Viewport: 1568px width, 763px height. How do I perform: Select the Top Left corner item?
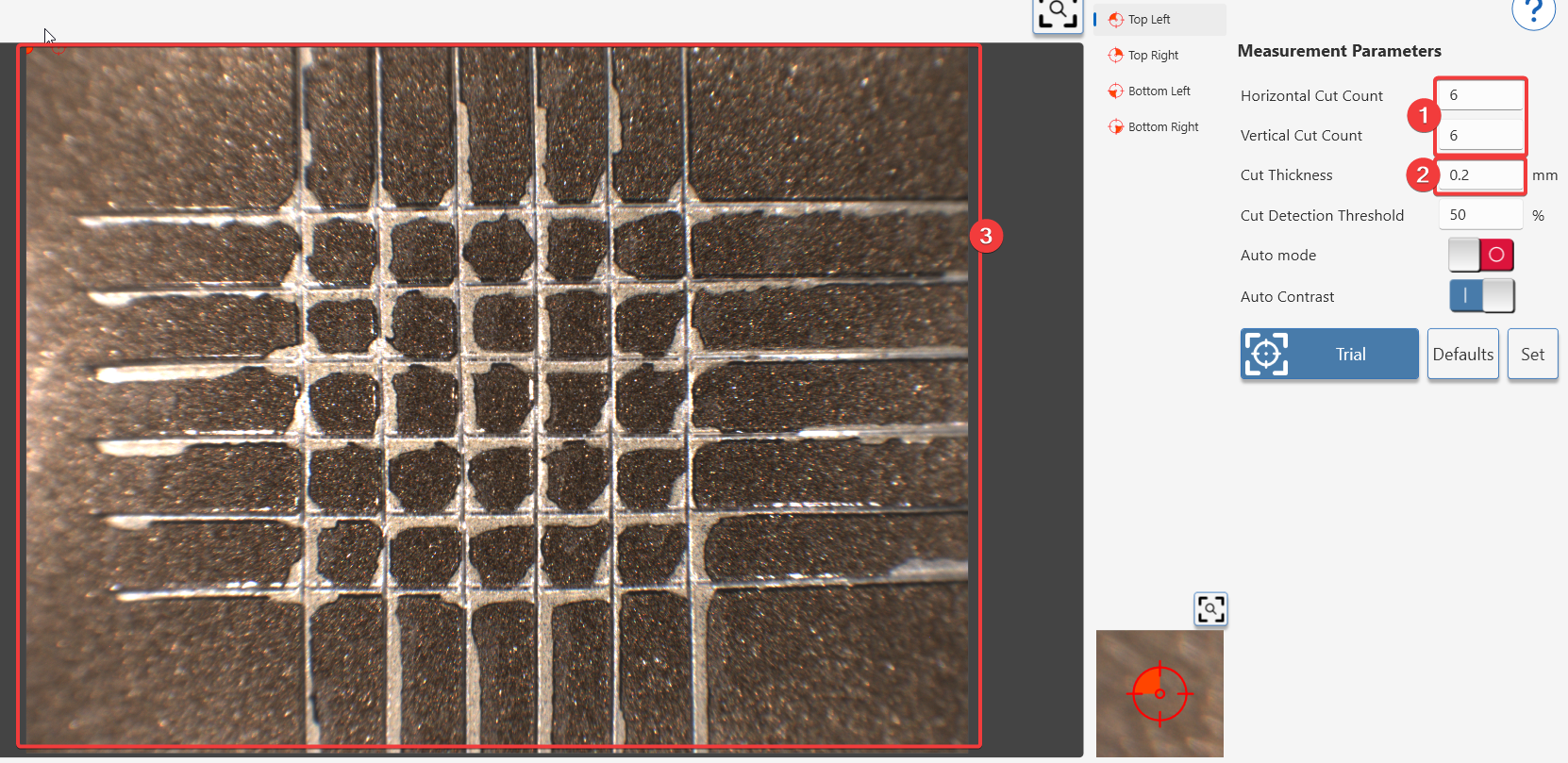tap(1148, 20)
